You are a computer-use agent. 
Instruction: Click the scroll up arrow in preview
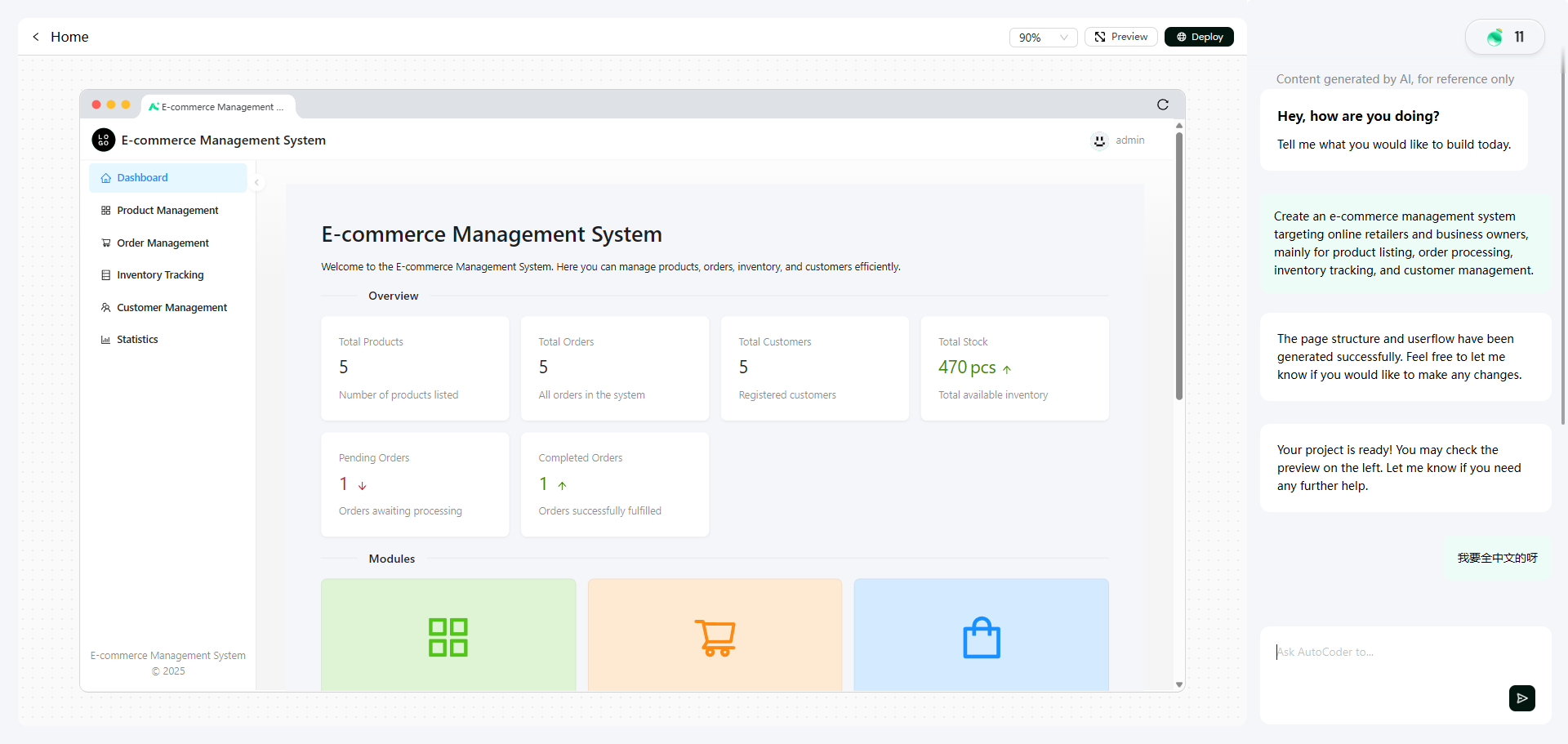(x=1179, y=126)
